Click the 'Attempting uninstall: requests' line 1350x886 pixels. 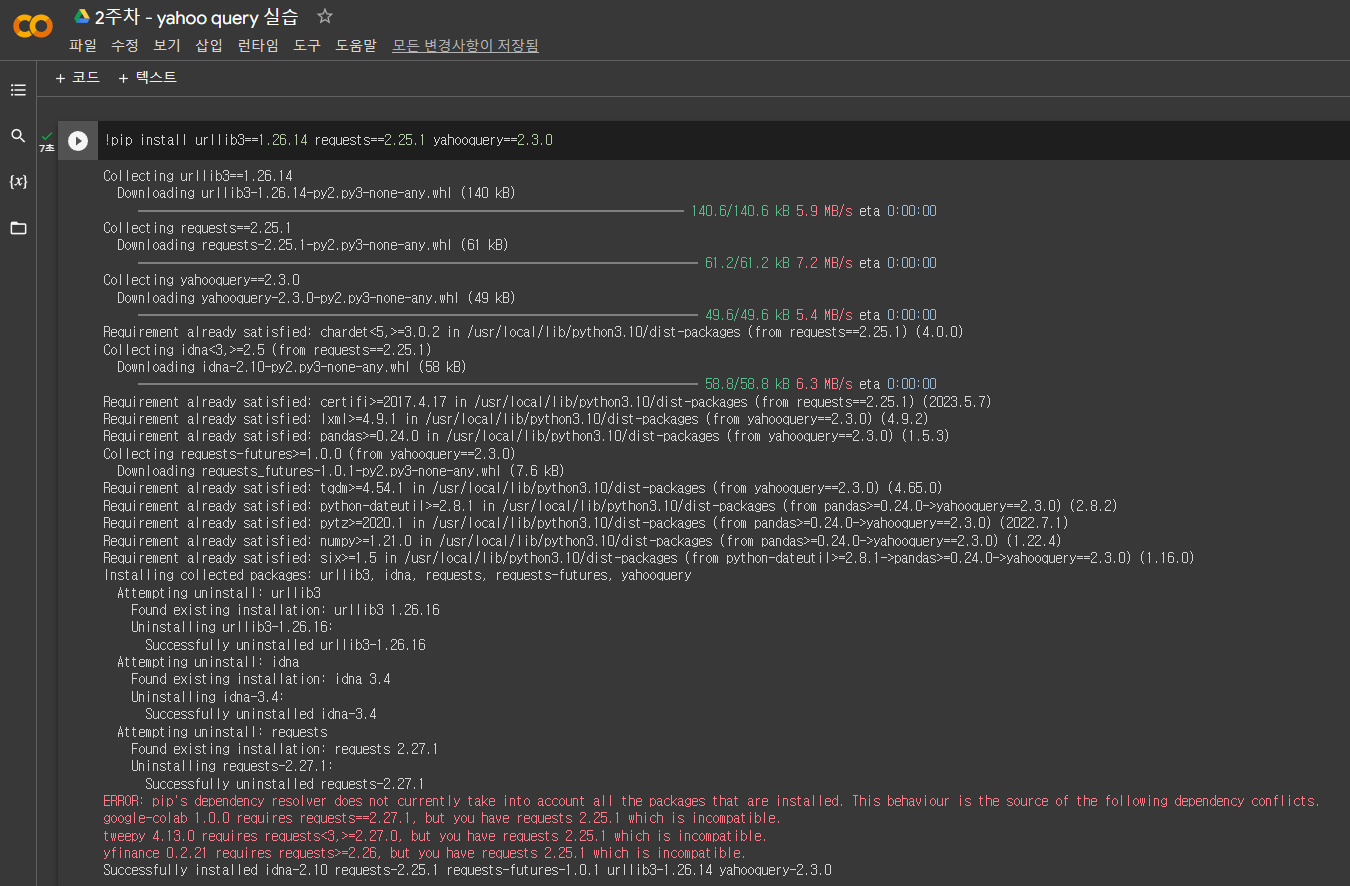coord(222,732)
